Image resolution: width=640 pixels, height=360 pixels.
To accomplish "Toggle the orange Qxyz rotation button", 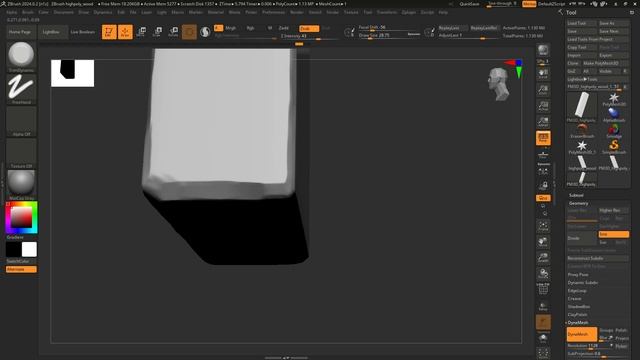I will (543, 198).
